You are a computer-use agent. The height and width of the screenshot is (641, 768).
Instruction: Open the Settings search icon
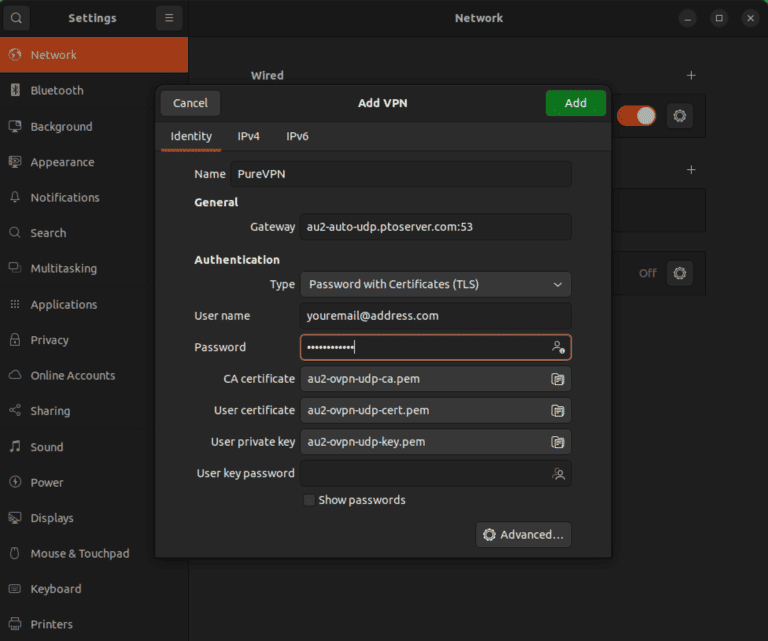[17, 18]
